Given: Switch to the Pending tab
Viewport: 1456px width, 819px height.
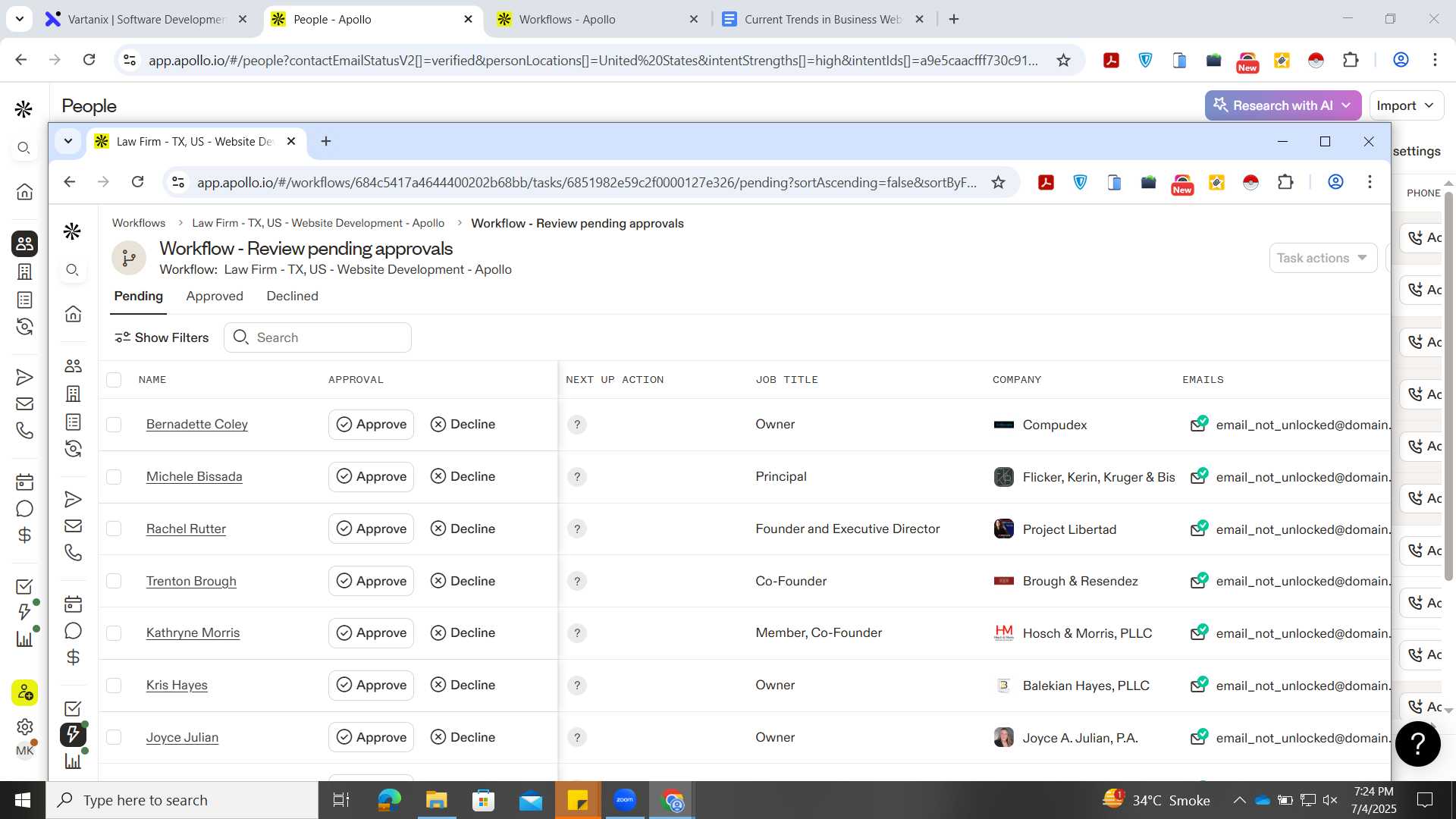Looking at the screenshot, I should pyautogui.click(x=138, y=296).
